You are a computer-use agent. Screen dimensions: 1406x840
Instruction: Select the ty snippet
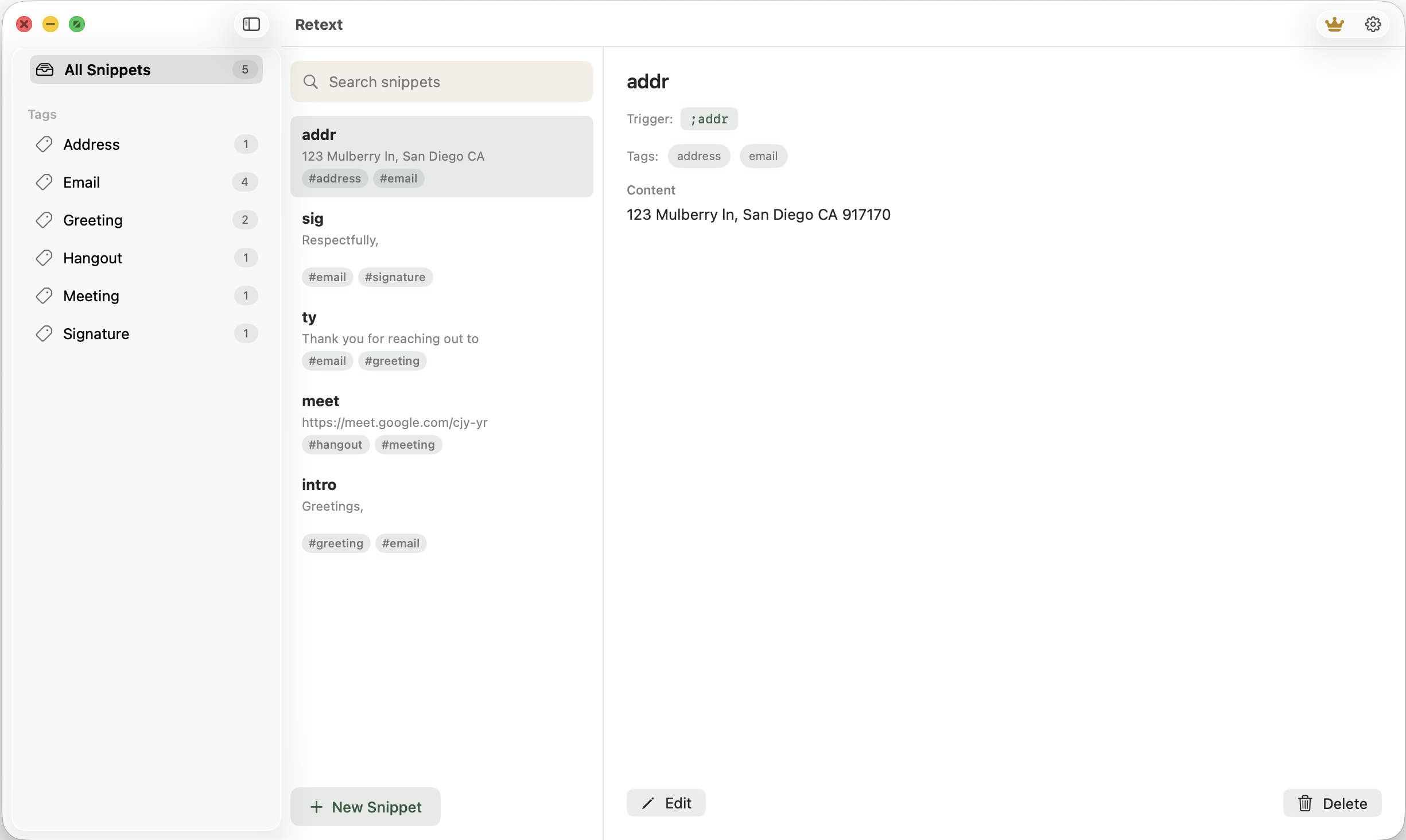[x=441, y=339]
